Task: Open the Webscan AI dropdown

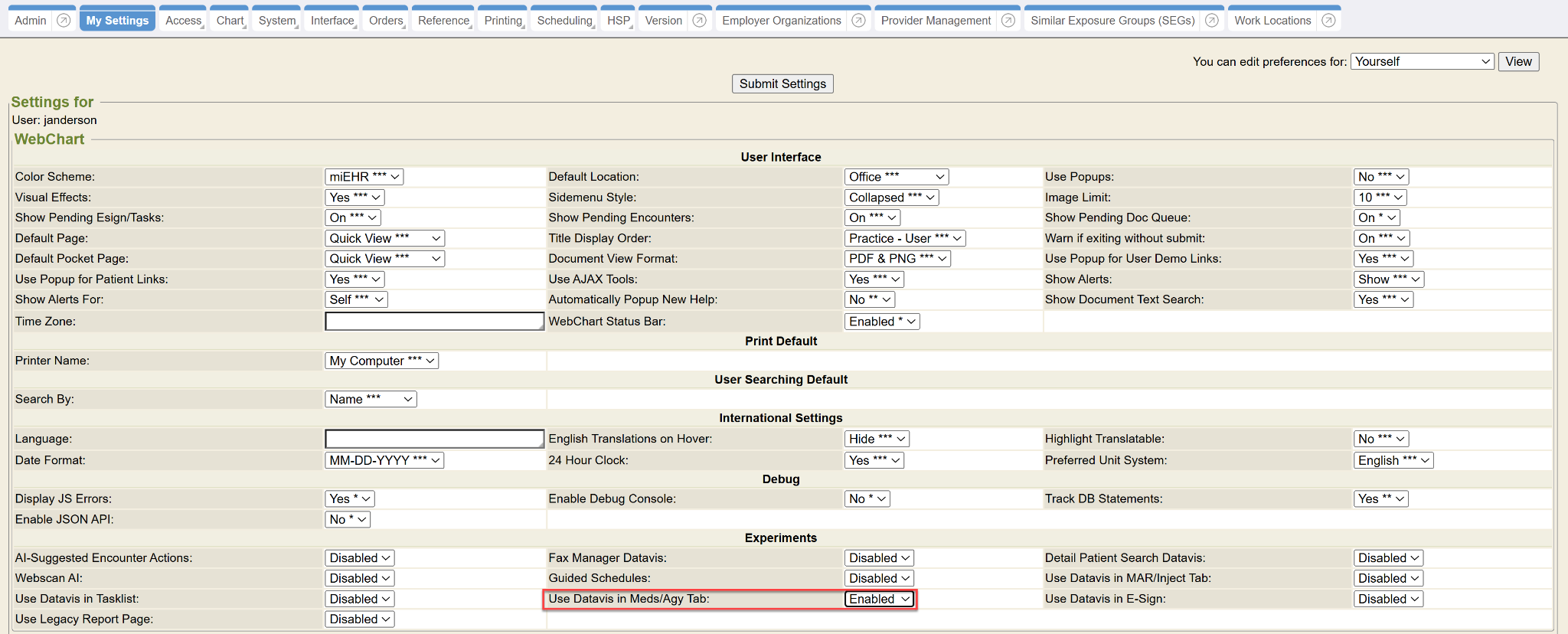Action: [360, 578]
